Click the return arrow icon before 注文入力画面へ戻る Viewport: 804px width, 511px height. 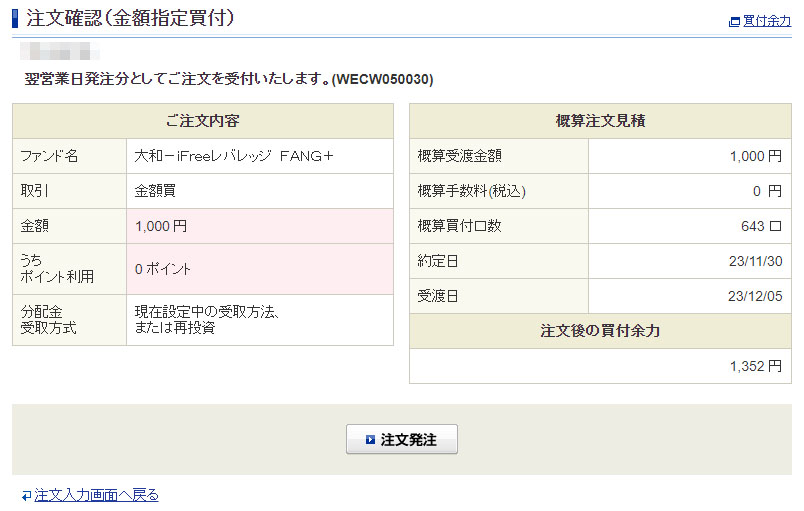point(26,495)
